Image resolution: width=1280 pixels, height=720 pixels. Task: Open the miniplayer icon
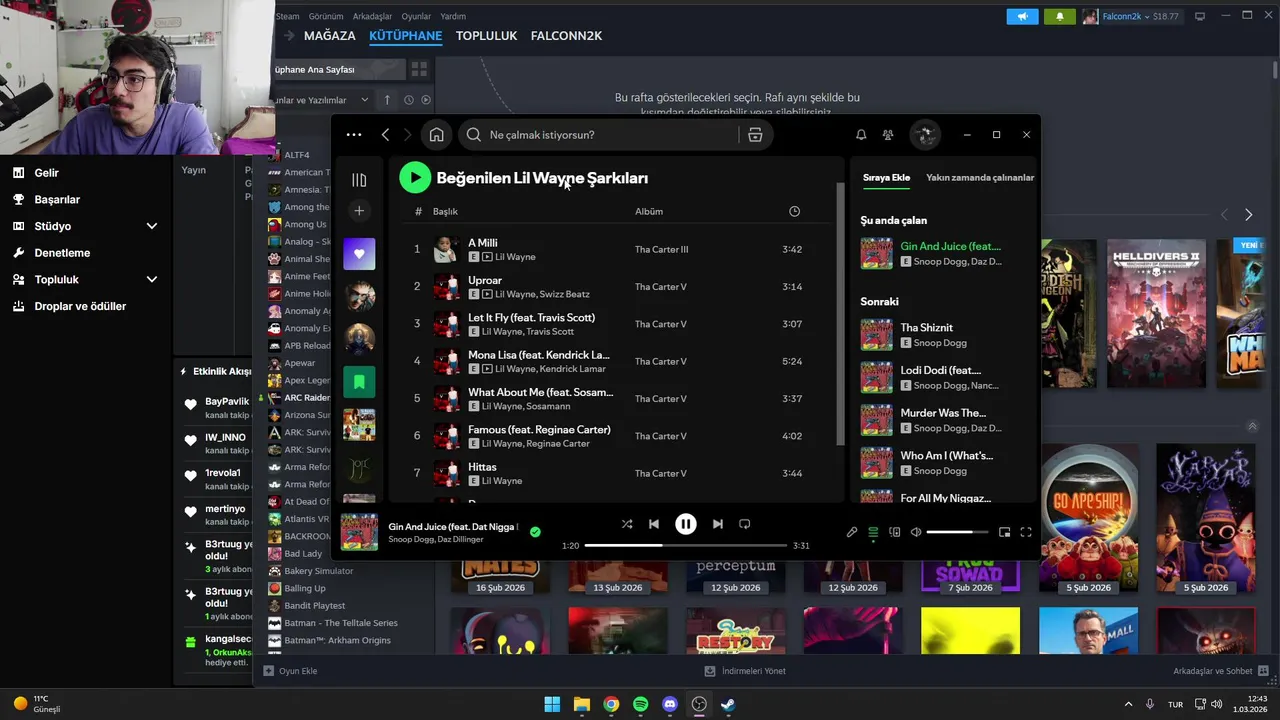coord(1004,532)
